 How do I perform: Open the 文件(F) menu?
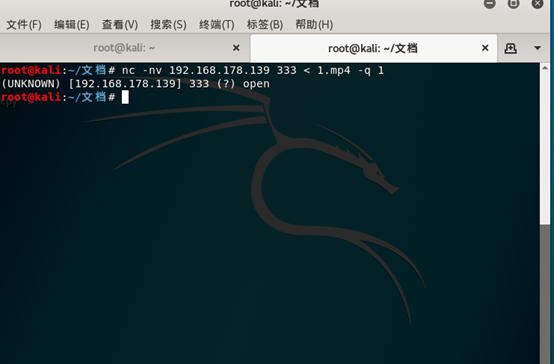point(24,25)
